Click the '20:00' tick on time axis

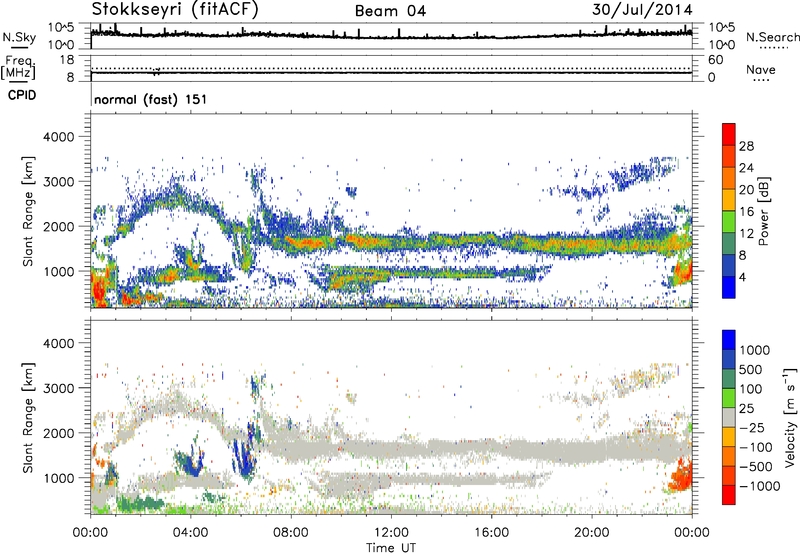pos(592,533)
